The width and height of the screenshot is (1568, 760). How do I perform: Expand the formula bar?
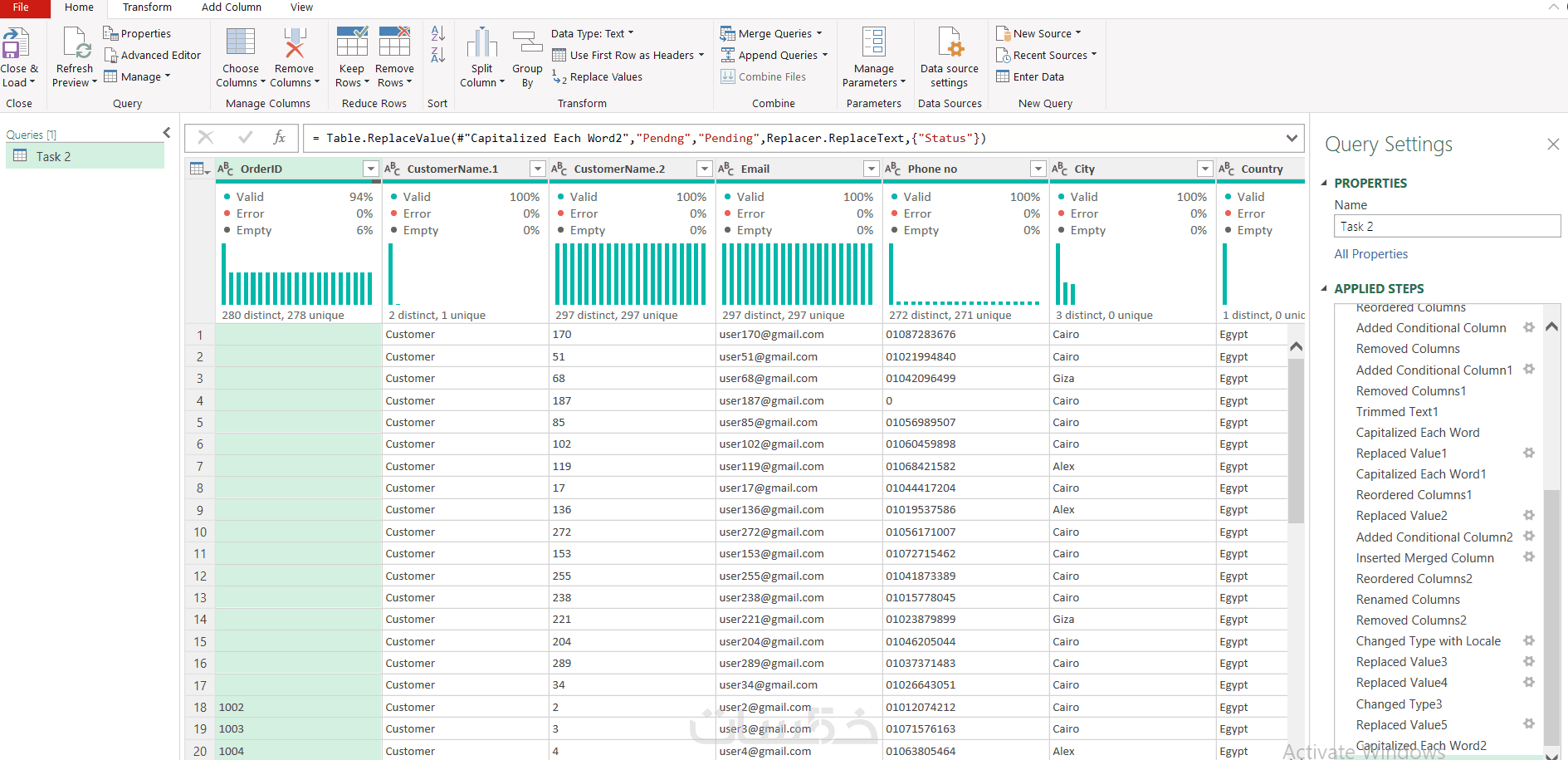pyautogui.click(x=1292, y=138)
